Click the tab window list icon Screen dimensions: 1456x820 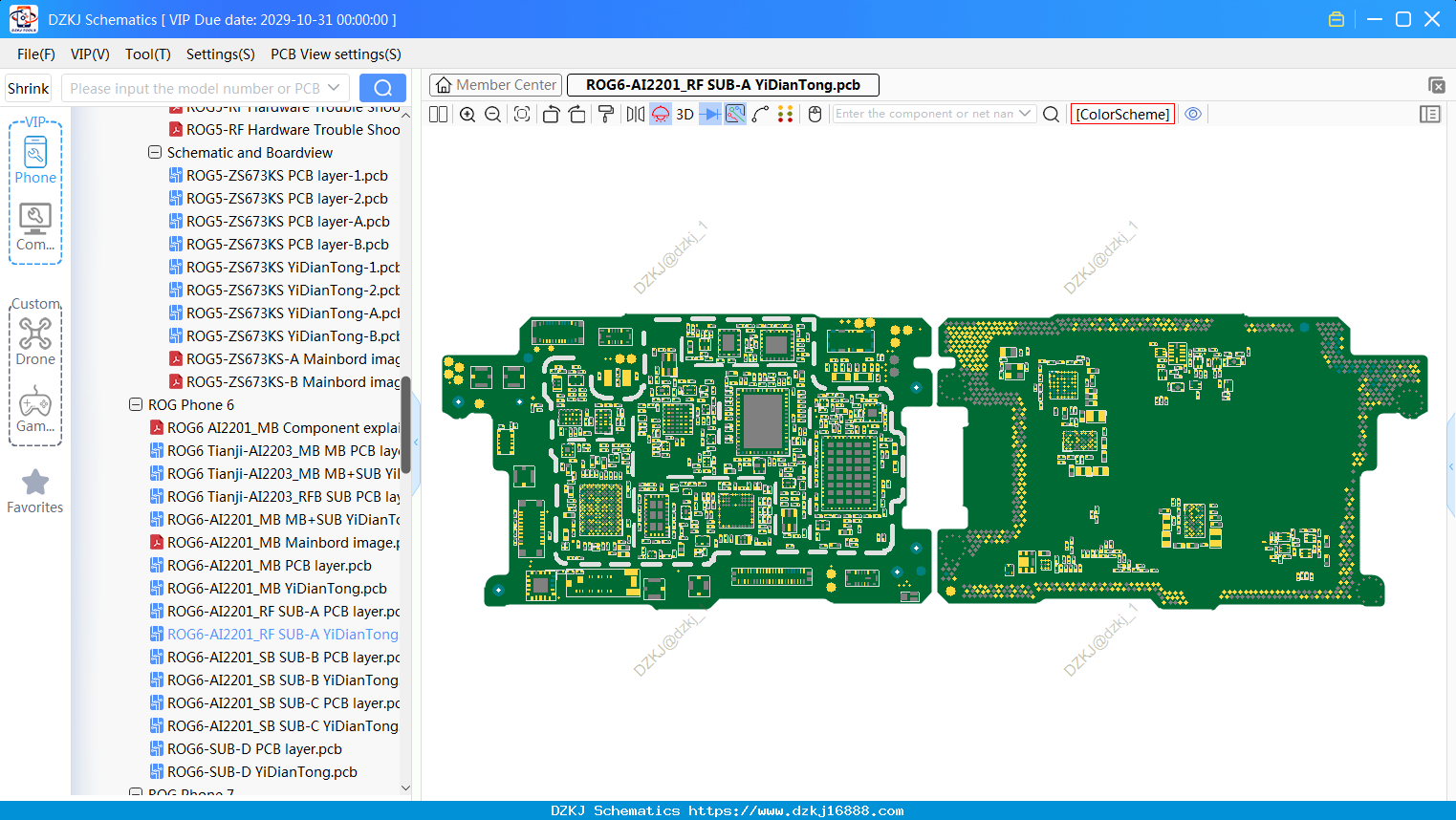click(1436, 85)
